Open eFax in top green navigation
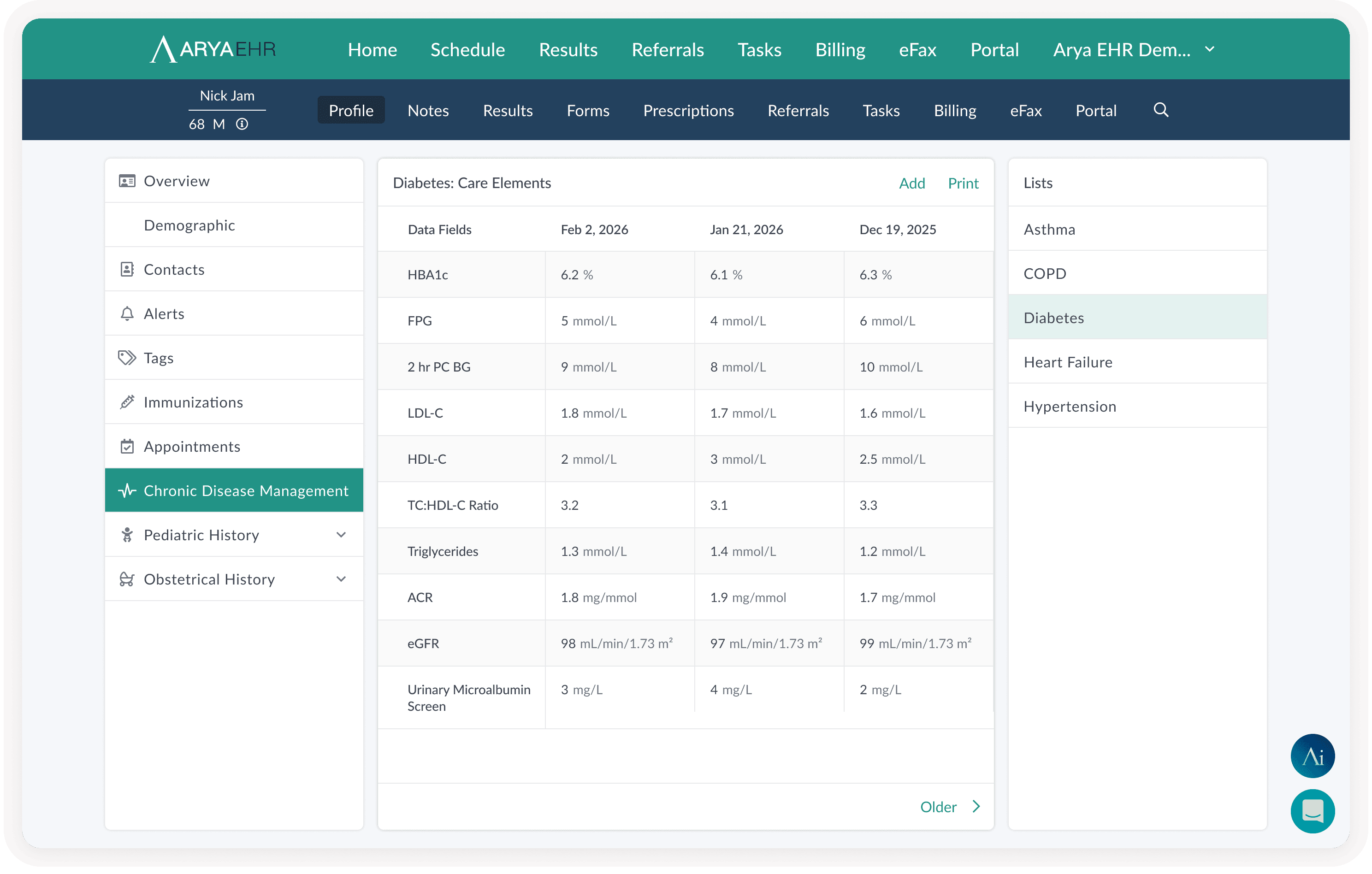 (x=917, y=50)
